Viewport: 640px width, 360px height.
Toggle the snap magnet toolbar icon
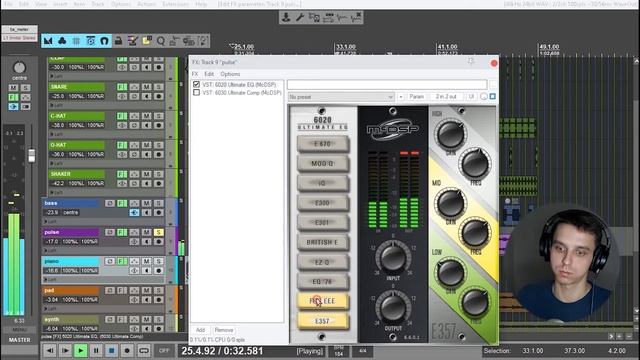click(x=104, y=41)
